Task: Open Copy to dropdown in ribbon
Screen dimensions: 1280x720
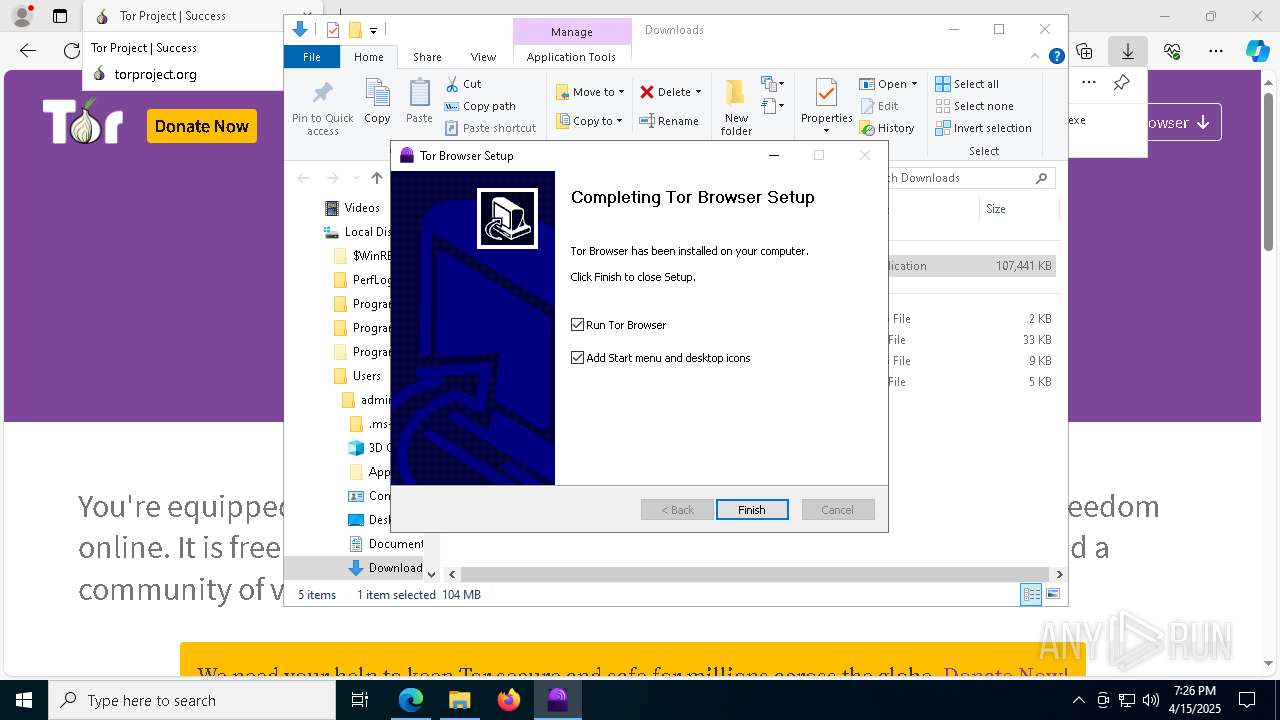Action: pos(589,121)
